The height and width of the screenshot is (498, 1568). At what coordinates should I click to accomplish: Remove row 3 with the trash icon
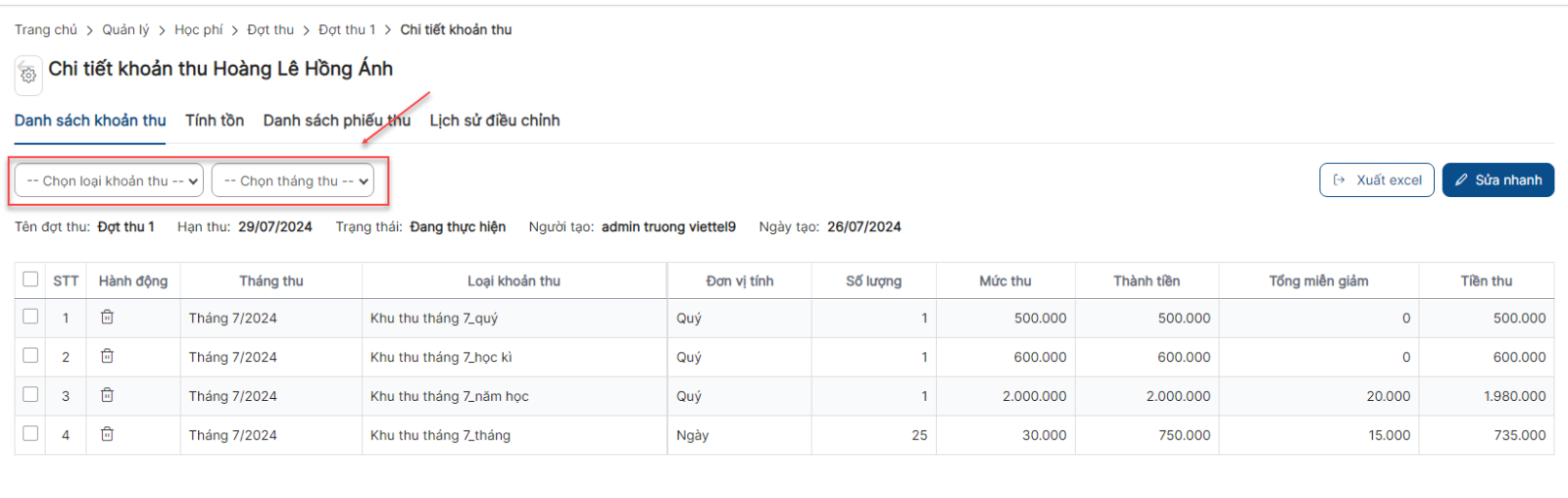coord(108,395)
